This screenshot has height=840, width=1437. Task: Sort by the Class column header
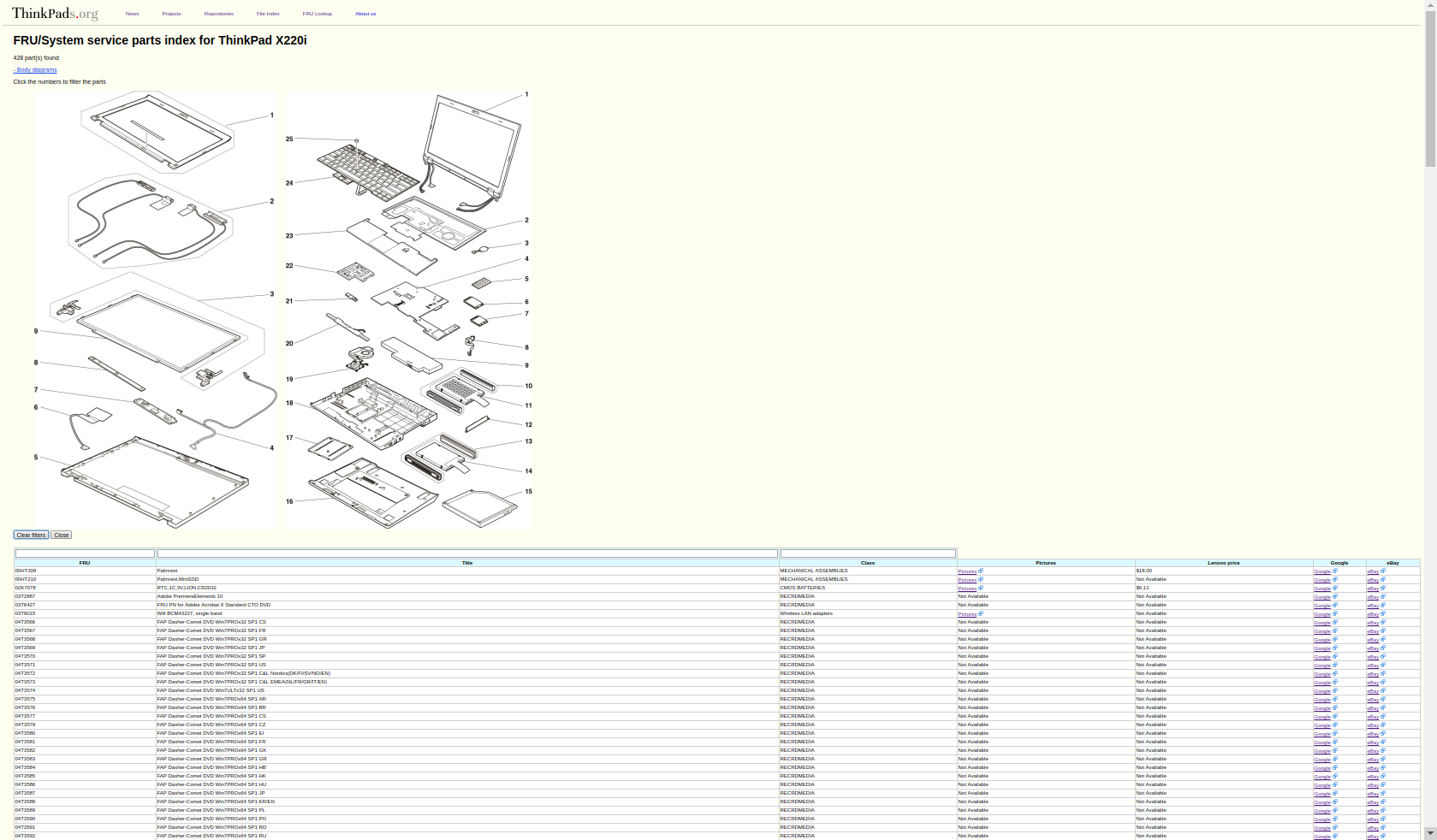coord(868,563)
